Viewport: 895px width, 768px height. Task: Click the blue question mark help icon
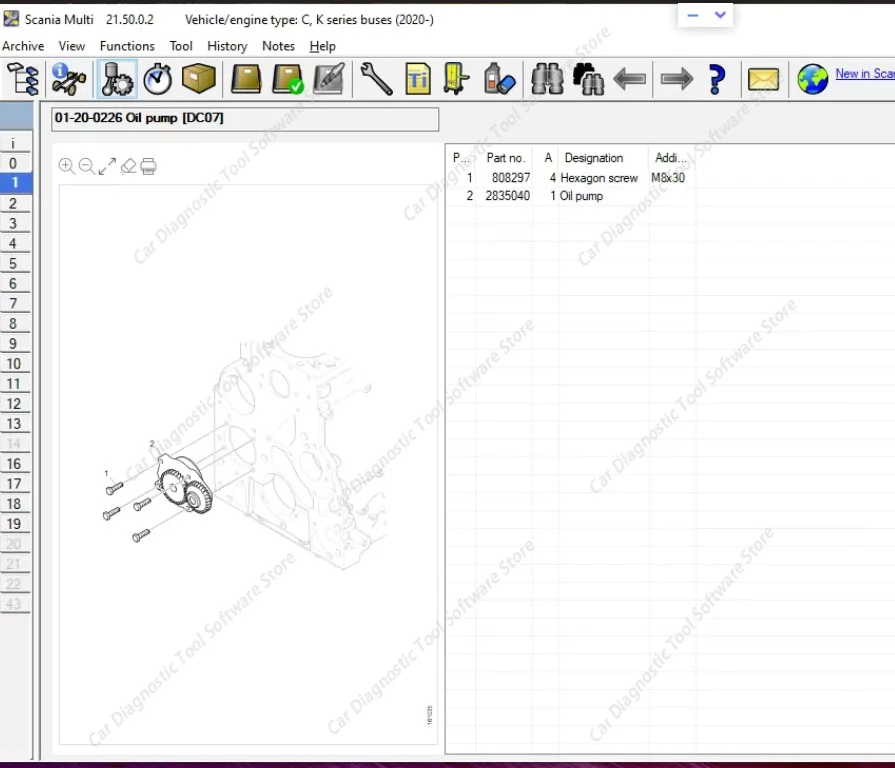pyautogui.click(x=716, y=78)
